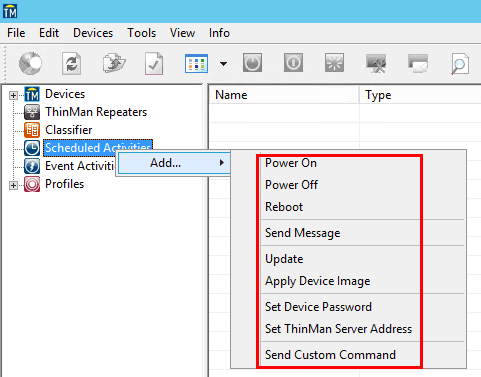Click the colored grid view toolbar icon
Image resolution: width=481 pixels, height=377 pixels.
tap(196, 63)
